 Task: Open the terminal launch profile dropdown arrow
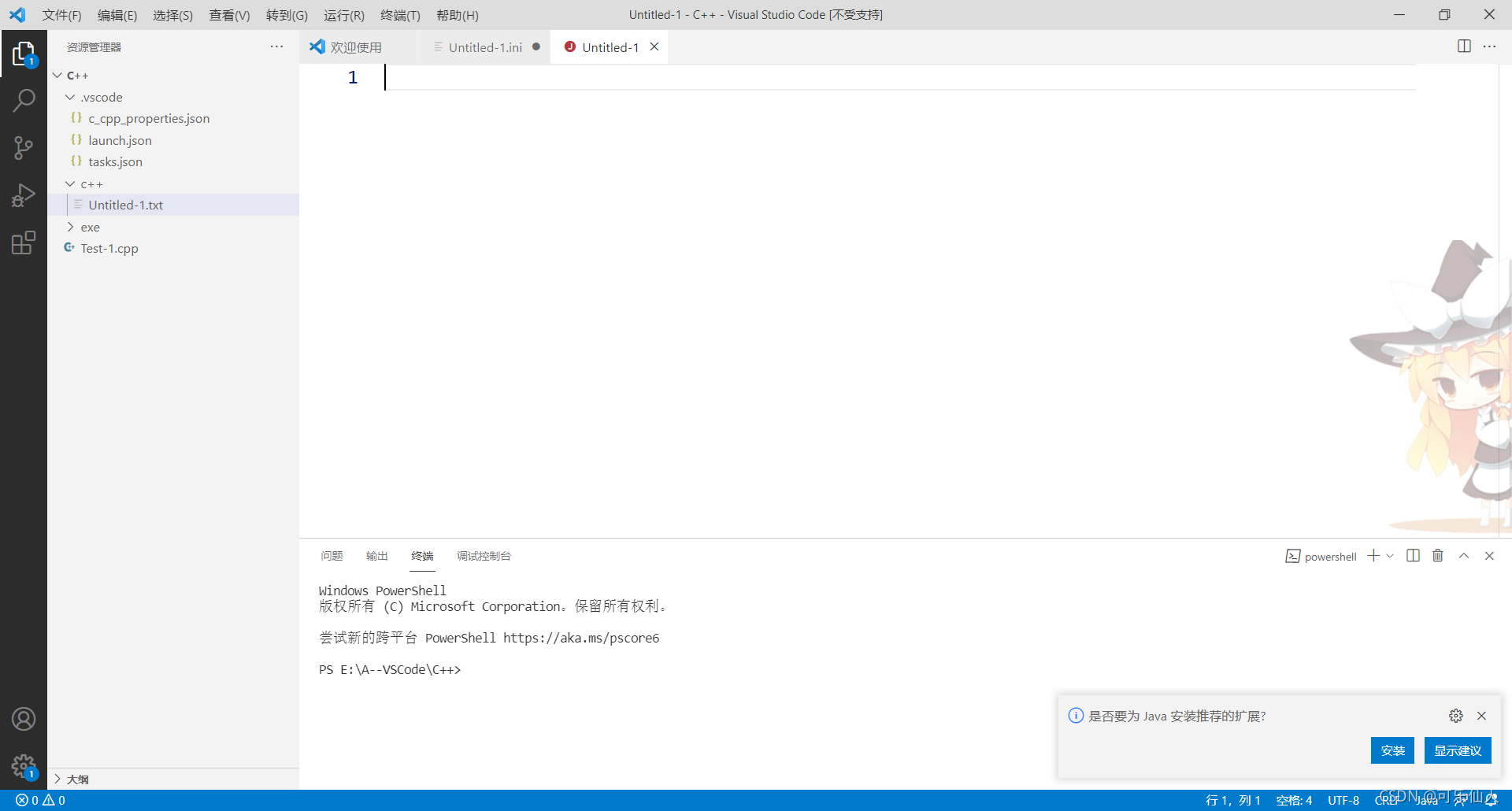click(1390, 556)
